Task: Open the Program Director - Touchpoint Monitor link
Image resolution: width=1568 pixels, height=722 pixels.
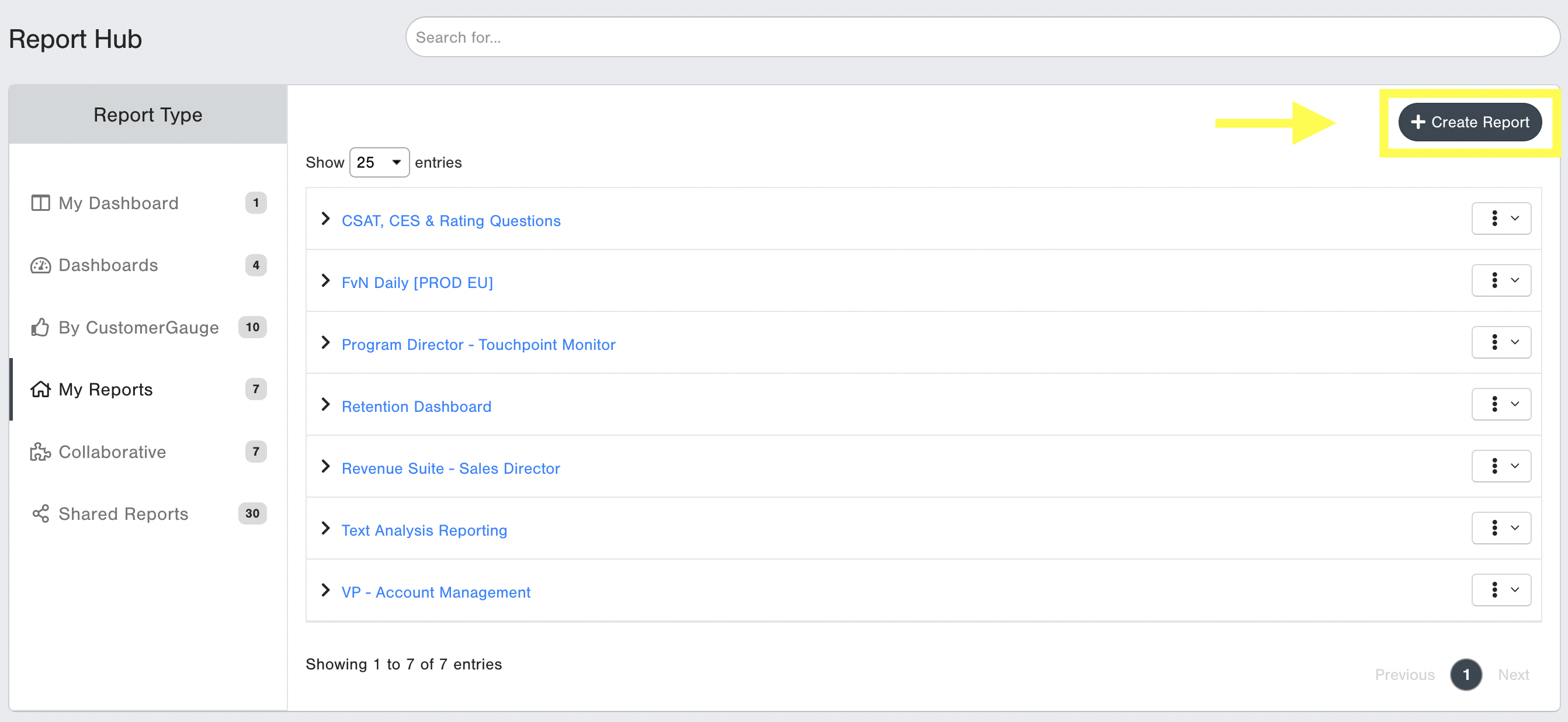Action: coord(478,345)
